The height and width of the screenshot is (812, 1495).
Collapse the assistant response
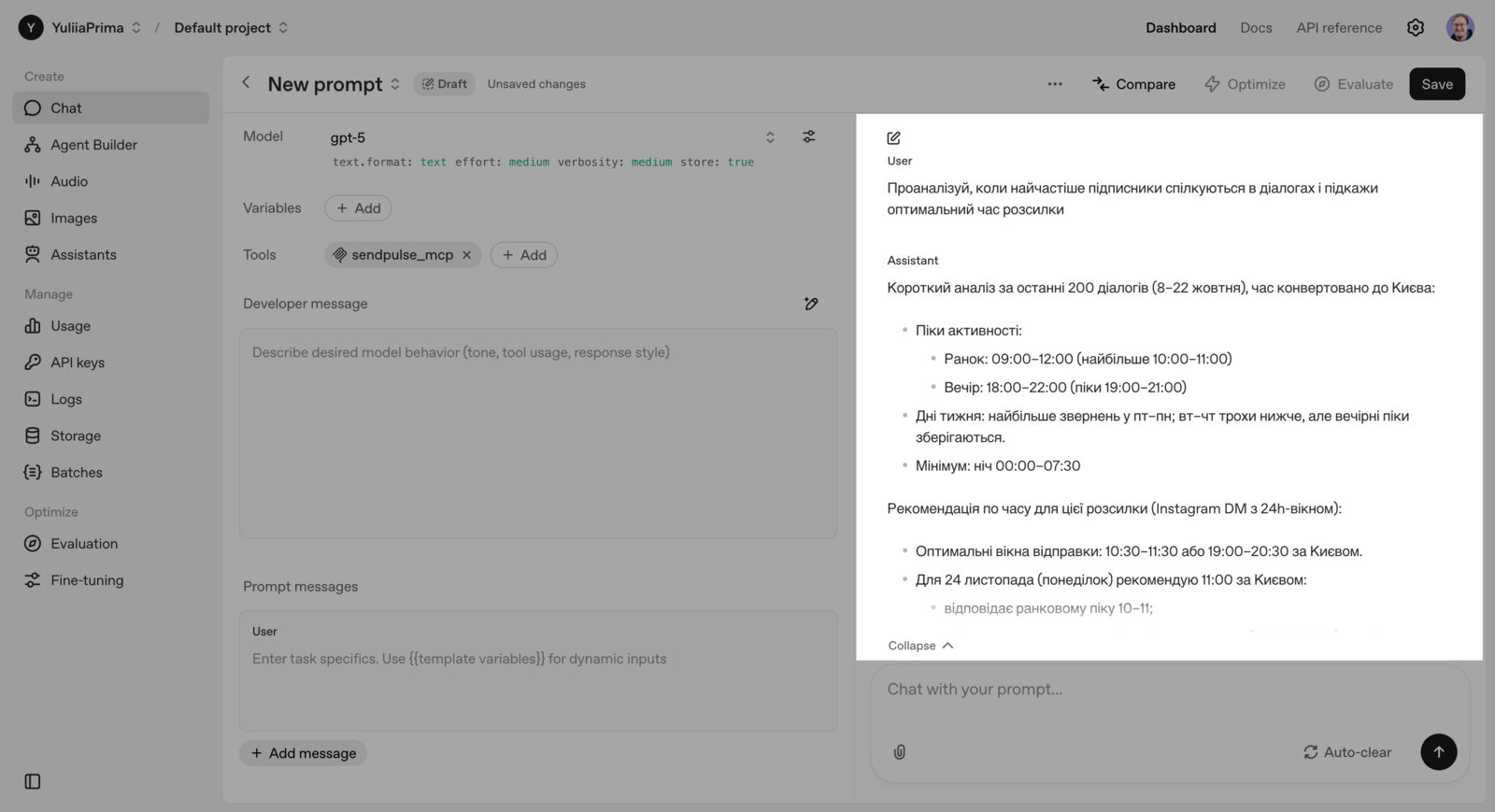click(920, 646)
